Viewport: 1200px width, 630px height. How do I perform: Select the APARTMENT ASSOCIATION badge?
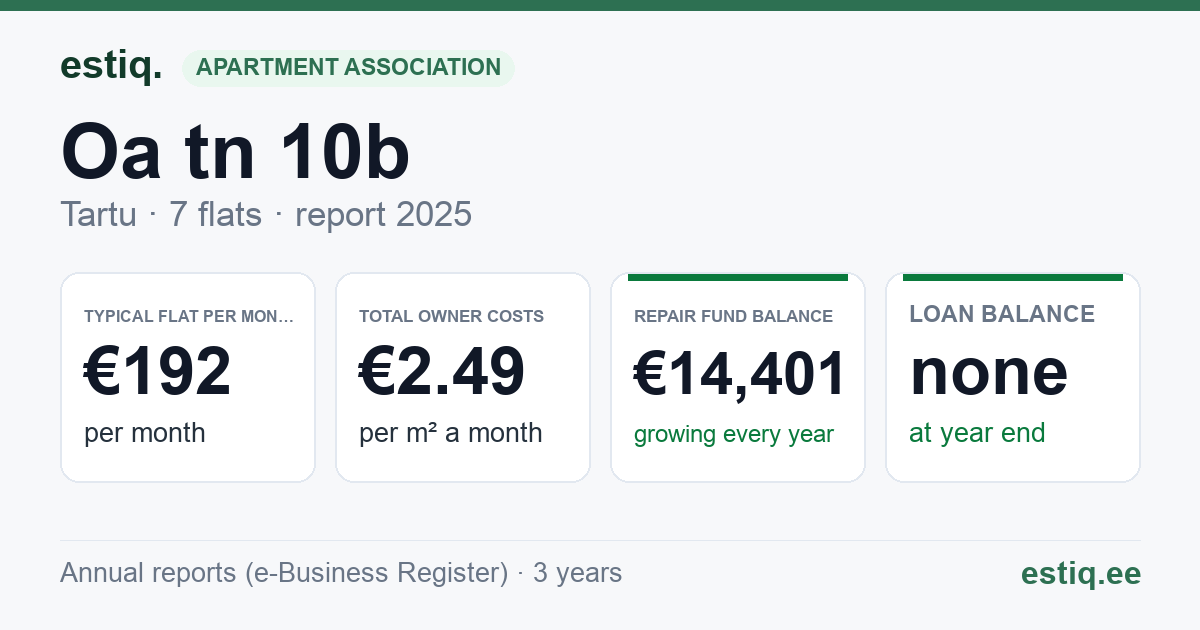point(348,68)
